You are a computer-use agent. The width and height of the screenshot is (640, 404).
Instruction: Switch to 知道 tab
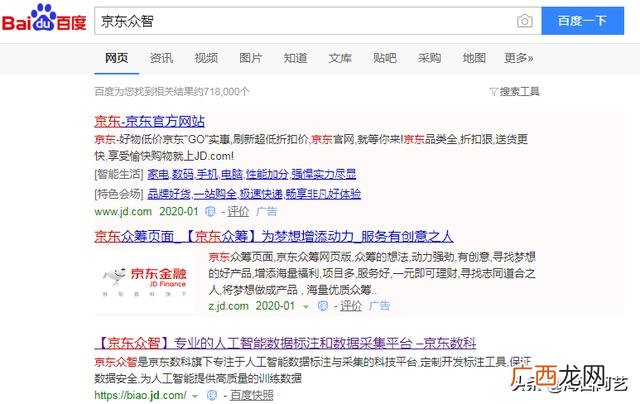(295, 58)
